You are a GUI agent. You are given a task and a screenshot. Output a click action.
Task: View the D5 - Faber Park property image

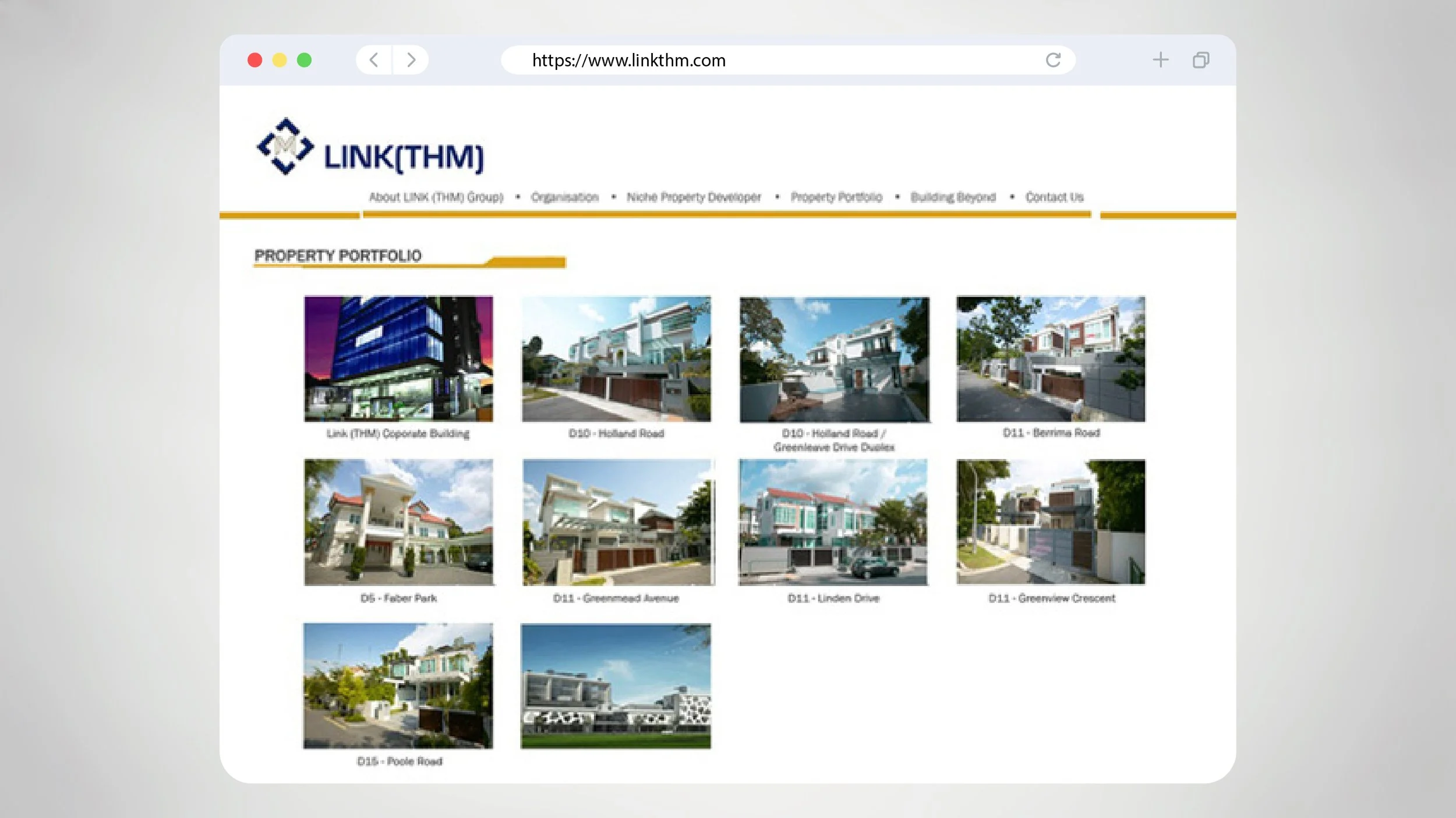coord(398,524)
